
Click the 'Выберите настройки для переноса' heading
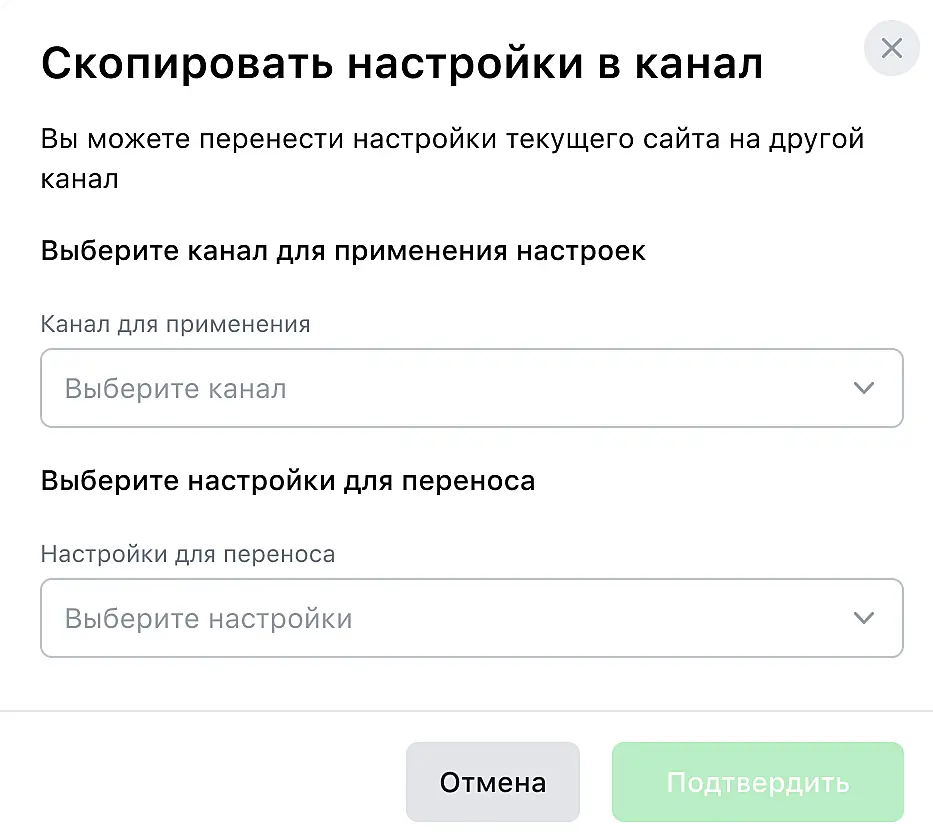click(288, 481)
